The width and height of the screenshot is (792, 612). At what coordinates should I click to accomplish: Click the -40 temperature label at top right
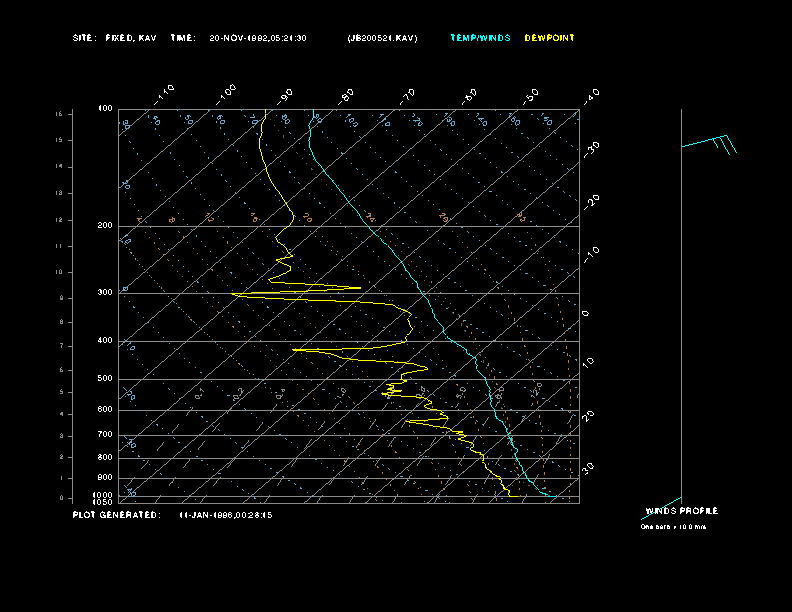point(591,95)
